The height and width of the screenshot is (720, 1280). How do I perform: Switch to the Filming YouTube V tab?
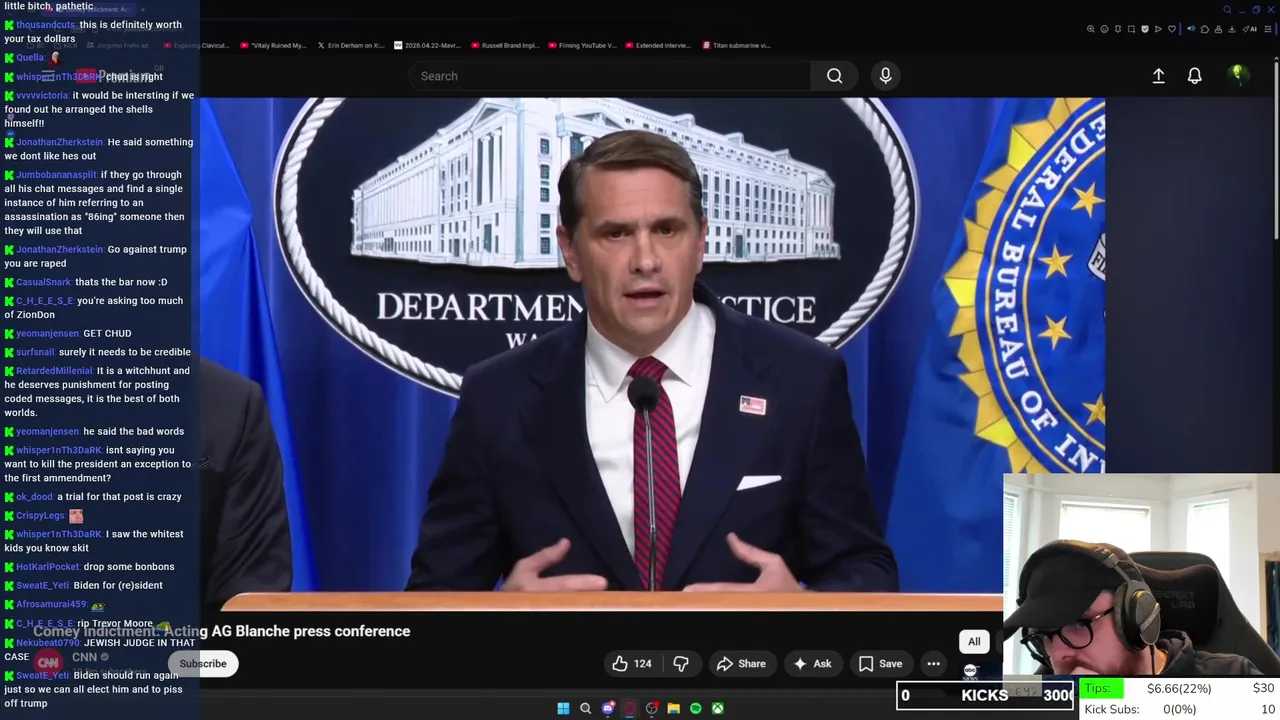tap(581, 45)
